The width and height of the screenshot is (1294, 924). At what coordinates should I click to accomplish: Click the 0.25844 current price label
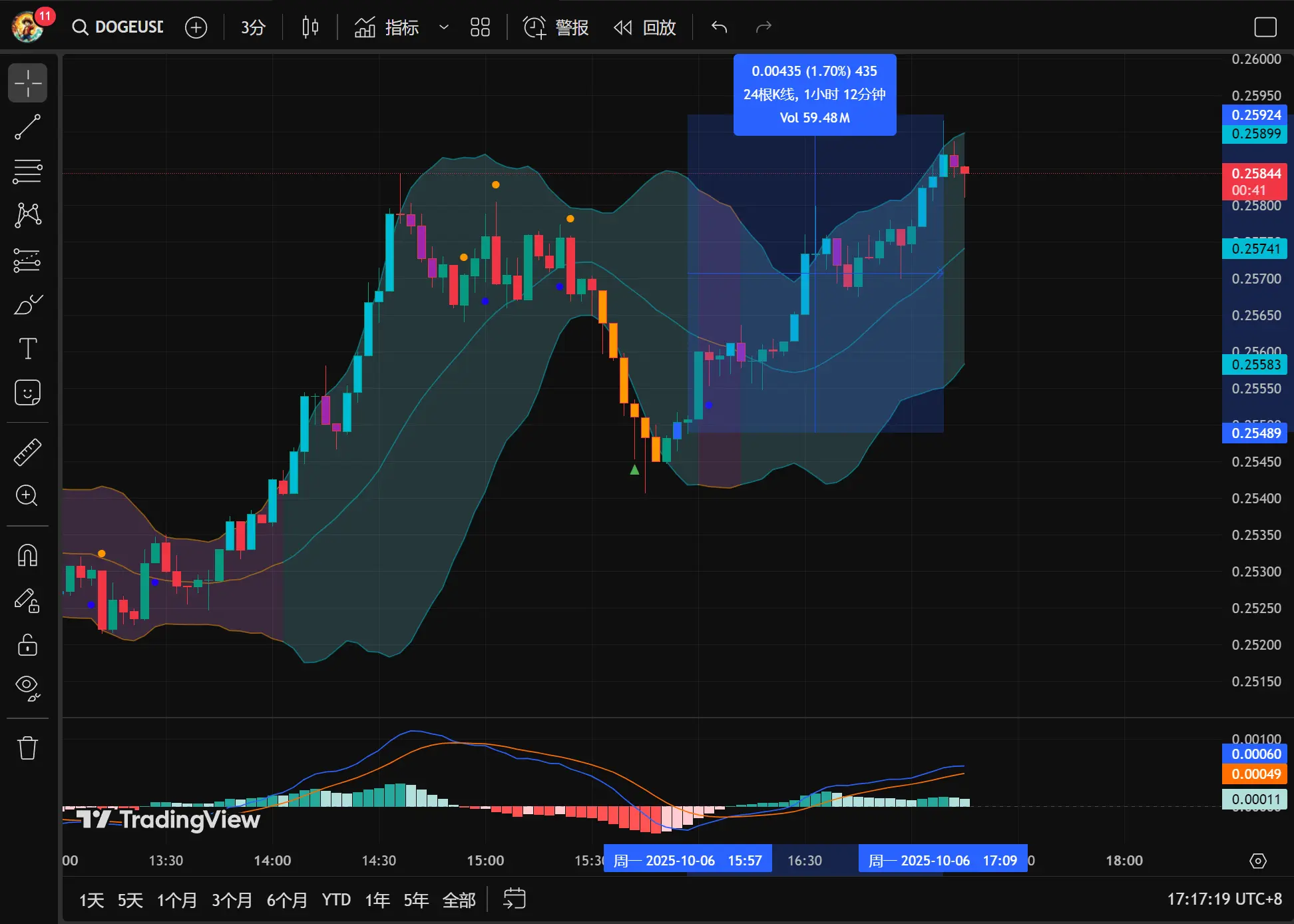1255,174
